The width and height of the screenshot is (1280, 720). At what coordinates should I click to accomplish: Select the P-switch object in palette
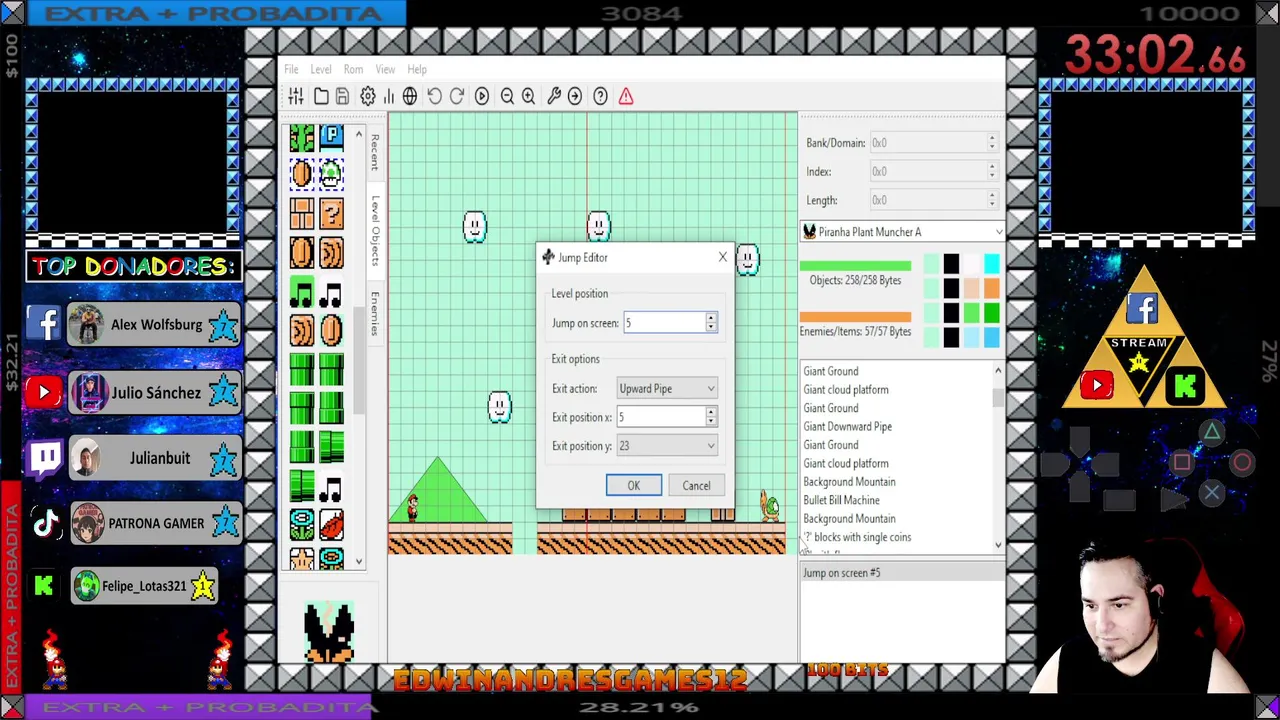(x=331, y=137)
